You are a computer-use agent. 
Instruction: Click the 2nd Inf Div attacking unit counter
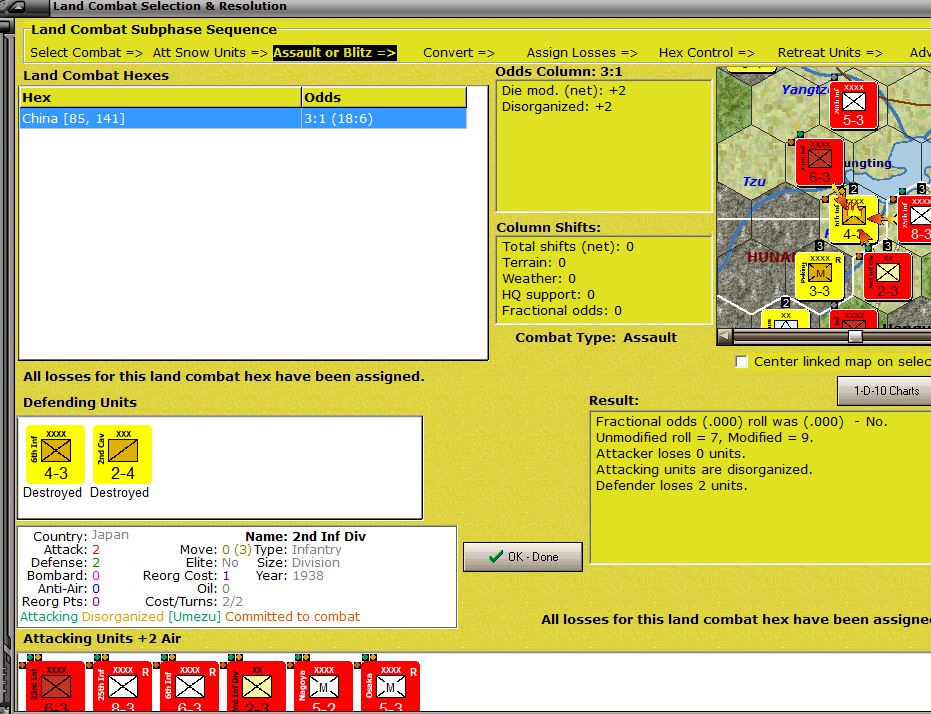click(x=257, y=686)
